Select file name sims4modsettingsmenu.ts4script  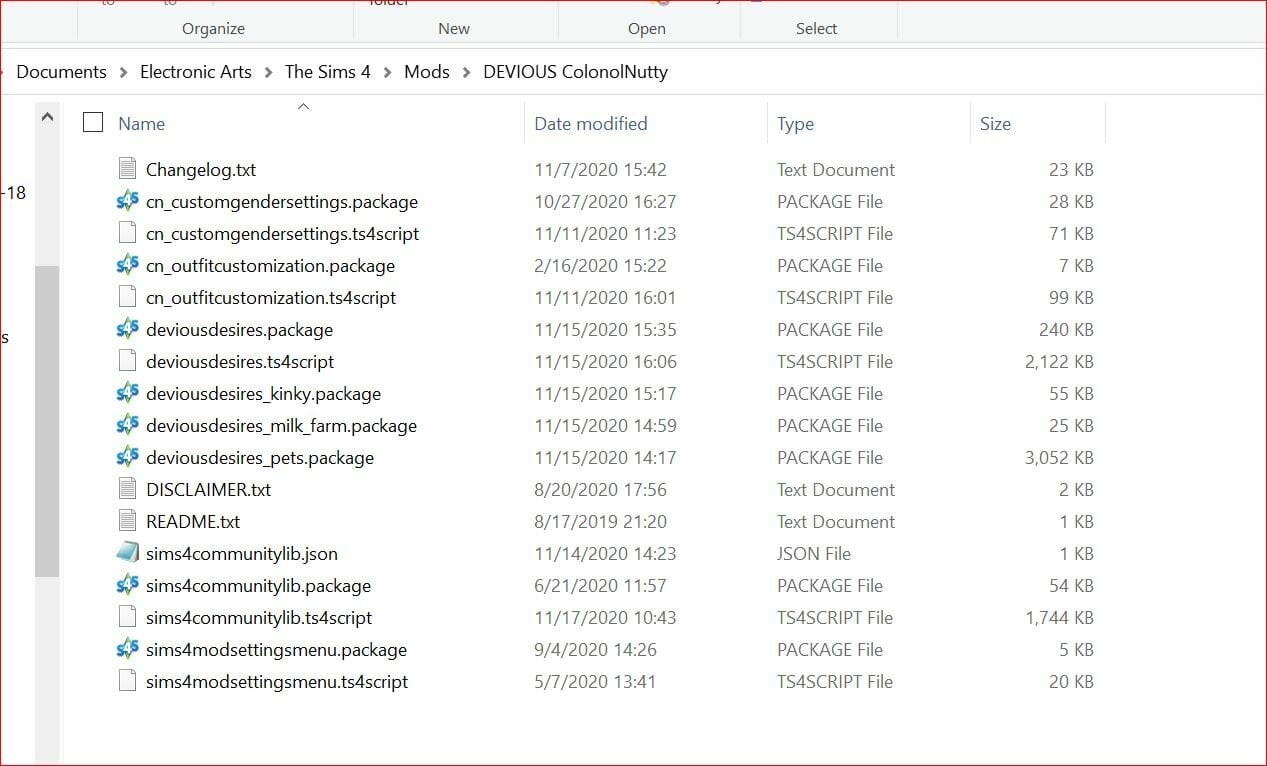point(277,682)
